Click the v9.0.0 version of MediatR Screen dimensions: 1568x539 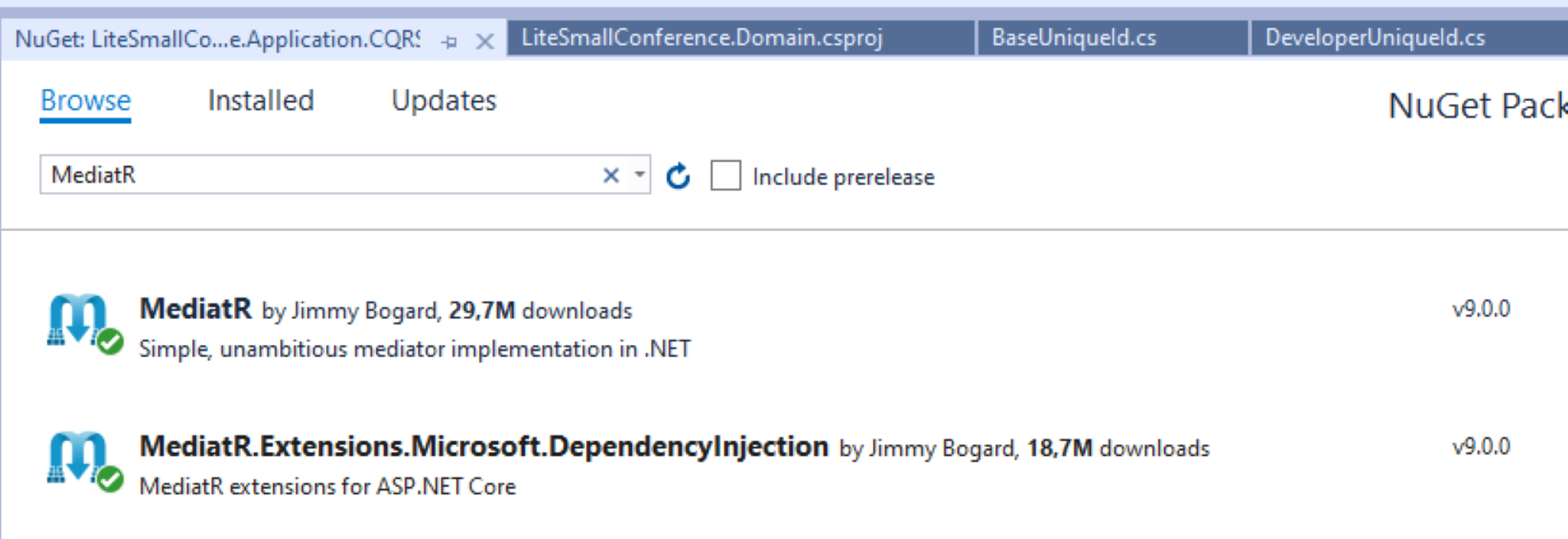coord(1482,309)
